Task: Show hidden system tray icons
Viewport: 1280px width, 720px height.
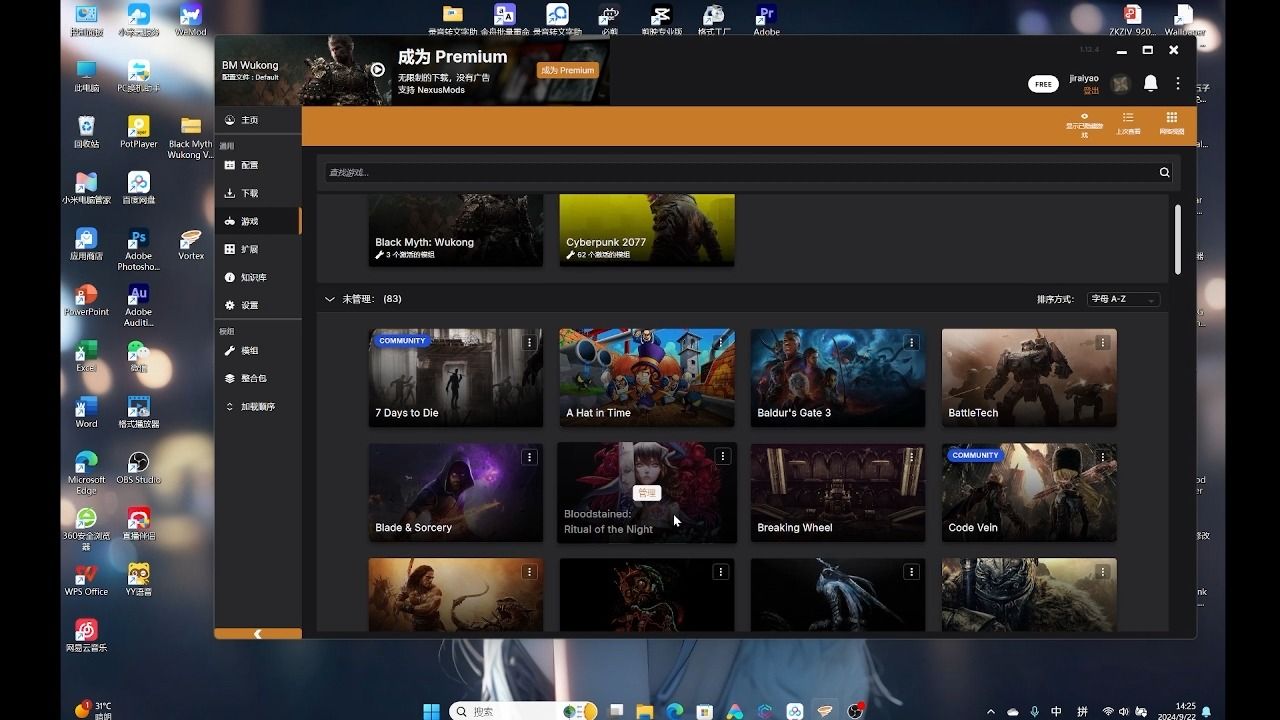Action: pyautogui.click(x=991, y=712)
